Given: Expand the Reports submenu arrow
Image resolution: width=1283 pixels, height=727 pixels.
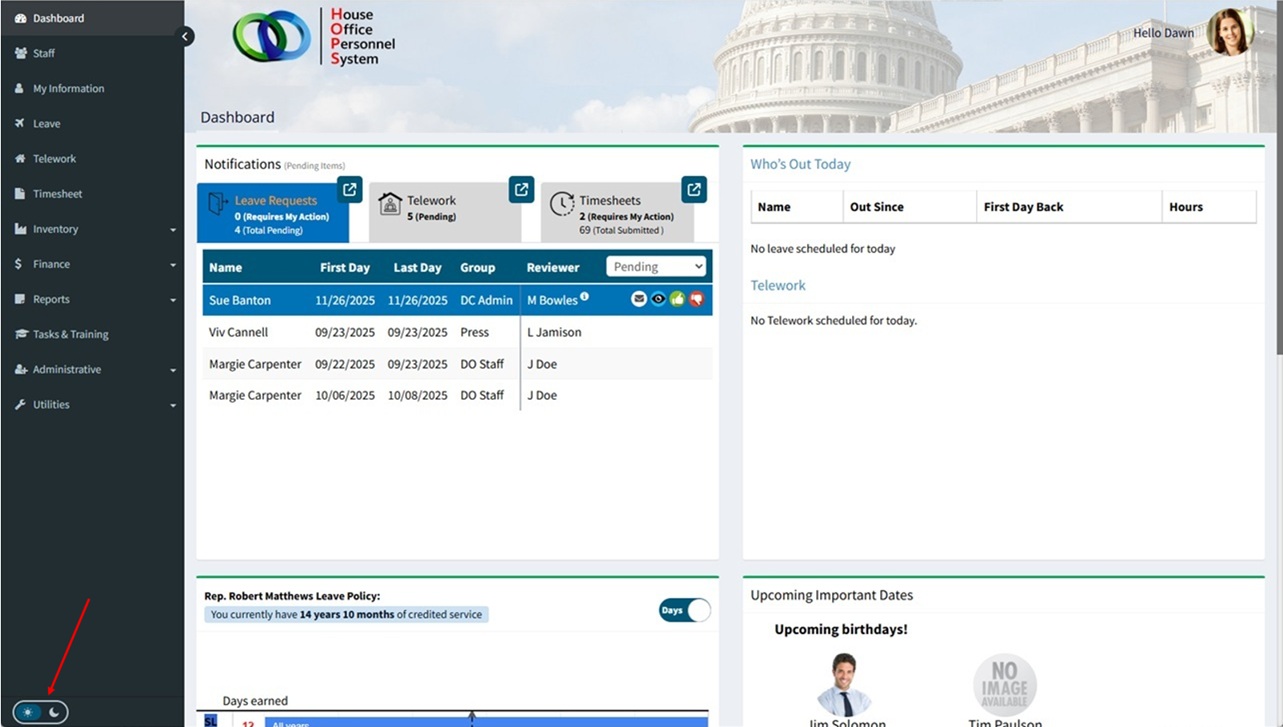Looking at the screenshot, I should pyautogui.click(x=173, y=300).
